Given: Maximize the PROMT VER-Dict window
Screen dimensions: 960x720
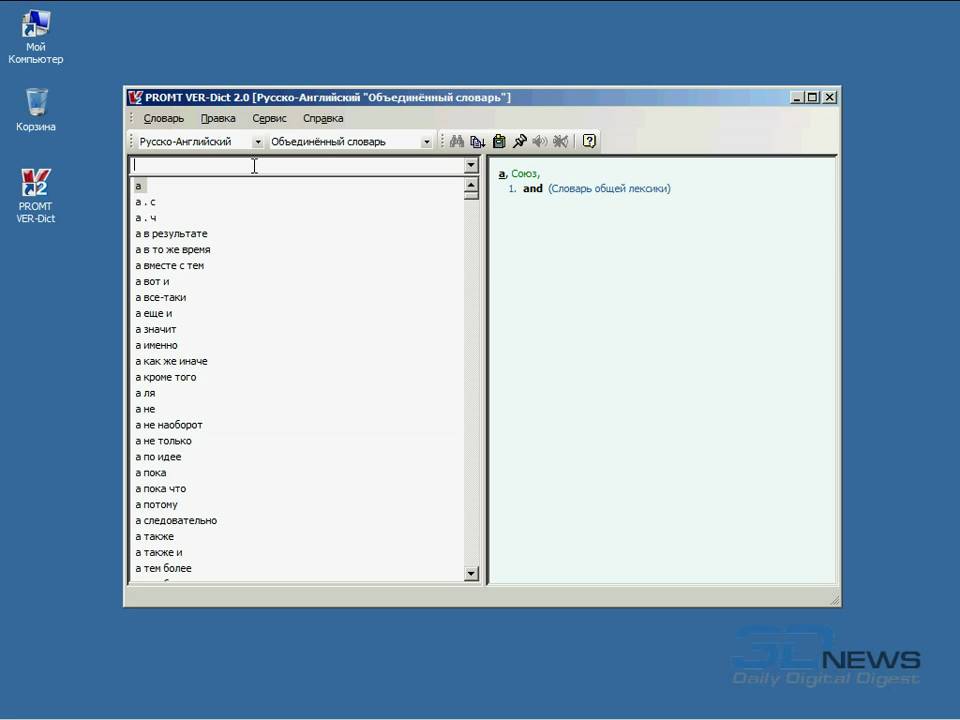Looking at the screenshot, I should pyautogui.click(x=812, y=97).
